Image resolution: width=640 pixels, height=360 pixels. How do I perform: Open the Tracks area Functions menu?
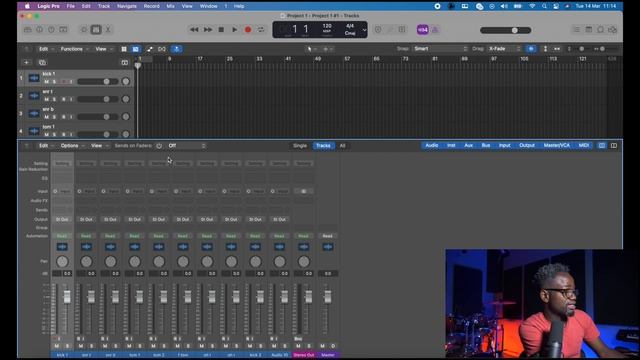tap(74, 49)
